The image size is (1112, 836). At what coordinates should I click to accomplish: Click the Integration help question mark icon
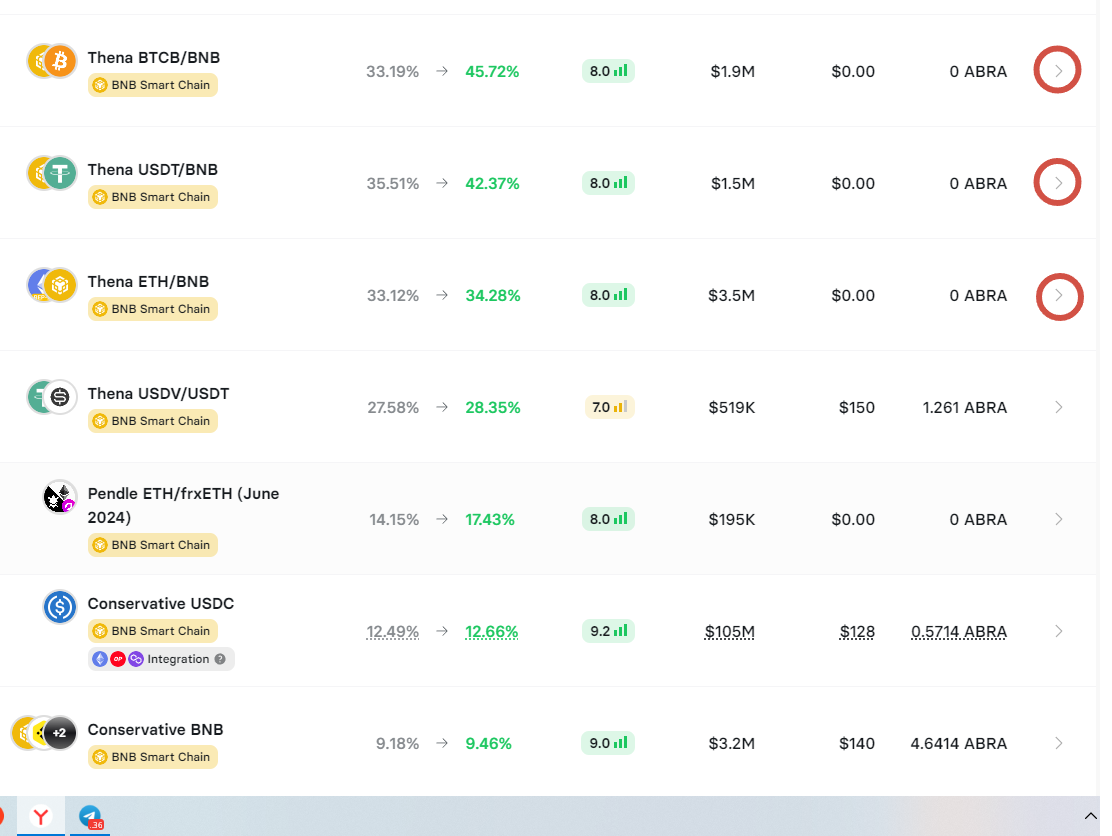(220, 659)
